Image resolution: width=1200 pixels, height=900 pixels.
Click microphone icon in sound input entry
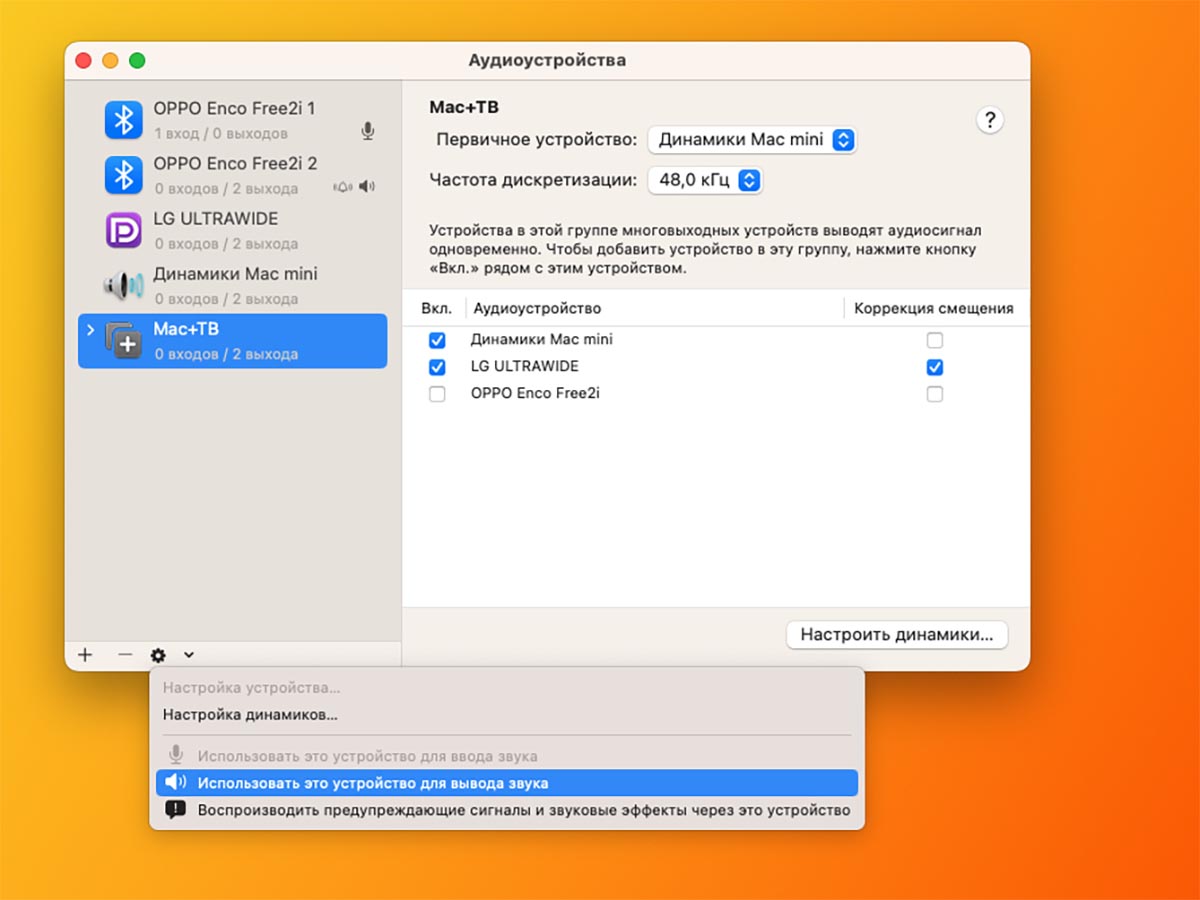176,756
